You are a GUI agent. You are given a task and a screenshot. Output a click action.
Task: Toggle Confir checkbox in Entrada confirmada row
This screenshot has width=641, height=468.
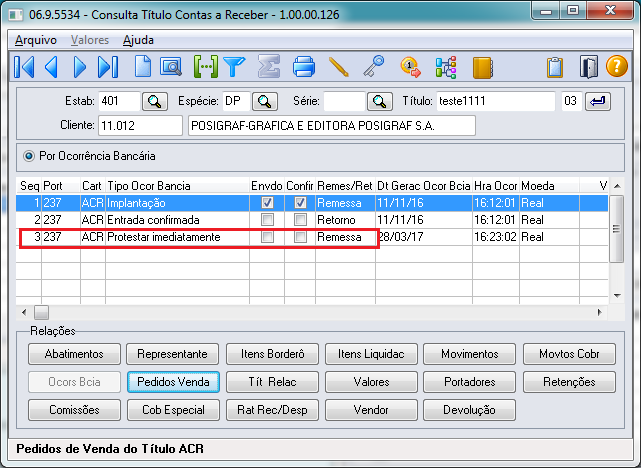tap(300, 220)
